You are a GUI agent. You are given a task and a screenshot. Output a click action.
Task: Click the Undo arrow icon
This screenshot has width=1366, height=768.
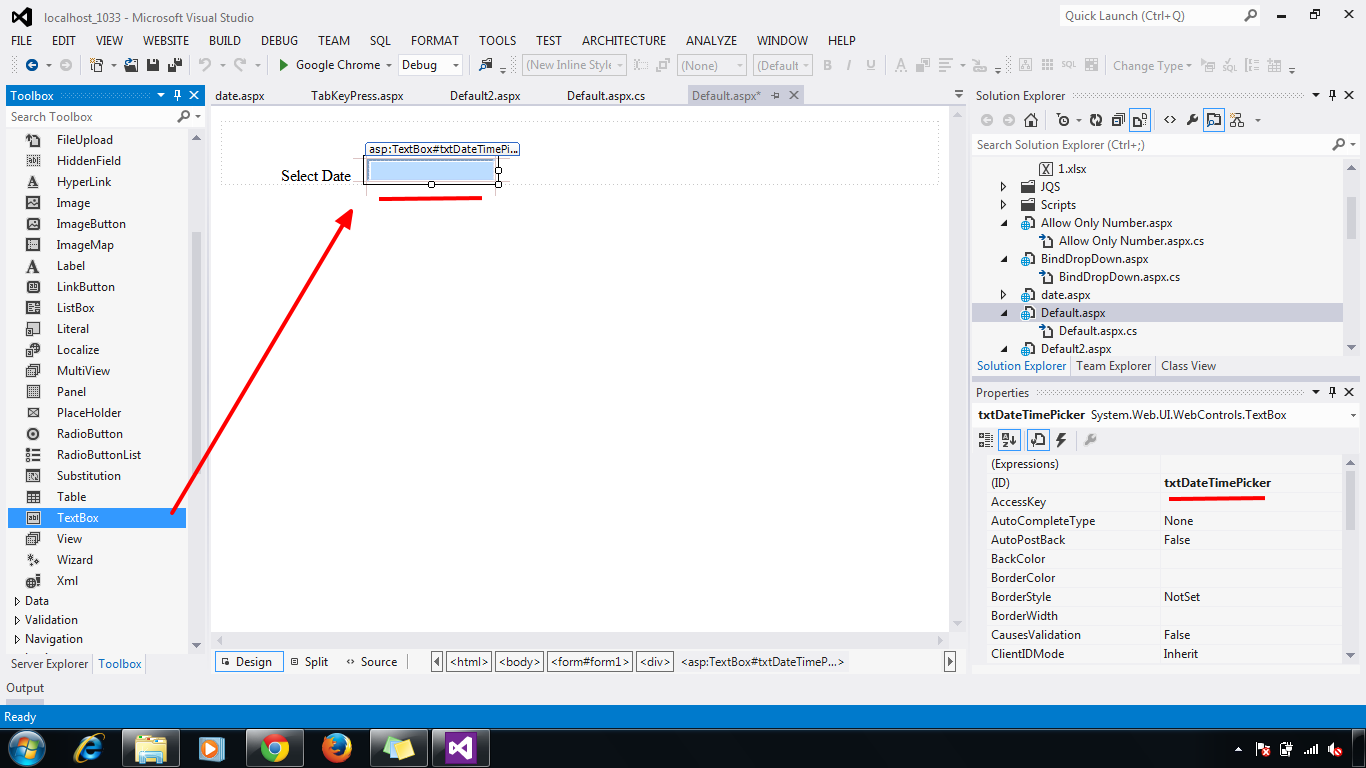[x=204, y=65]
